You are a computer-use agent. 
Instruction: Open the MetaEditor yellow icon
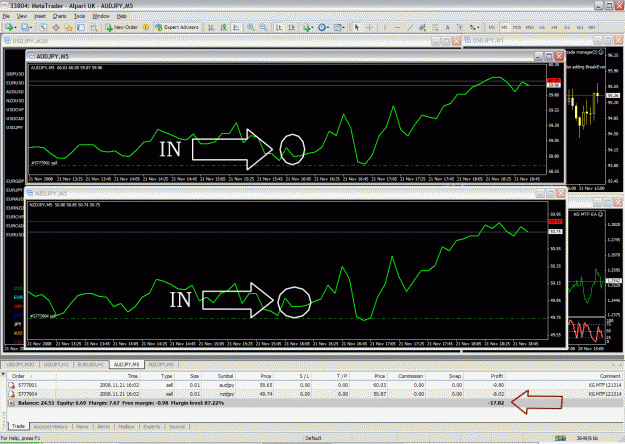(146, 27)
